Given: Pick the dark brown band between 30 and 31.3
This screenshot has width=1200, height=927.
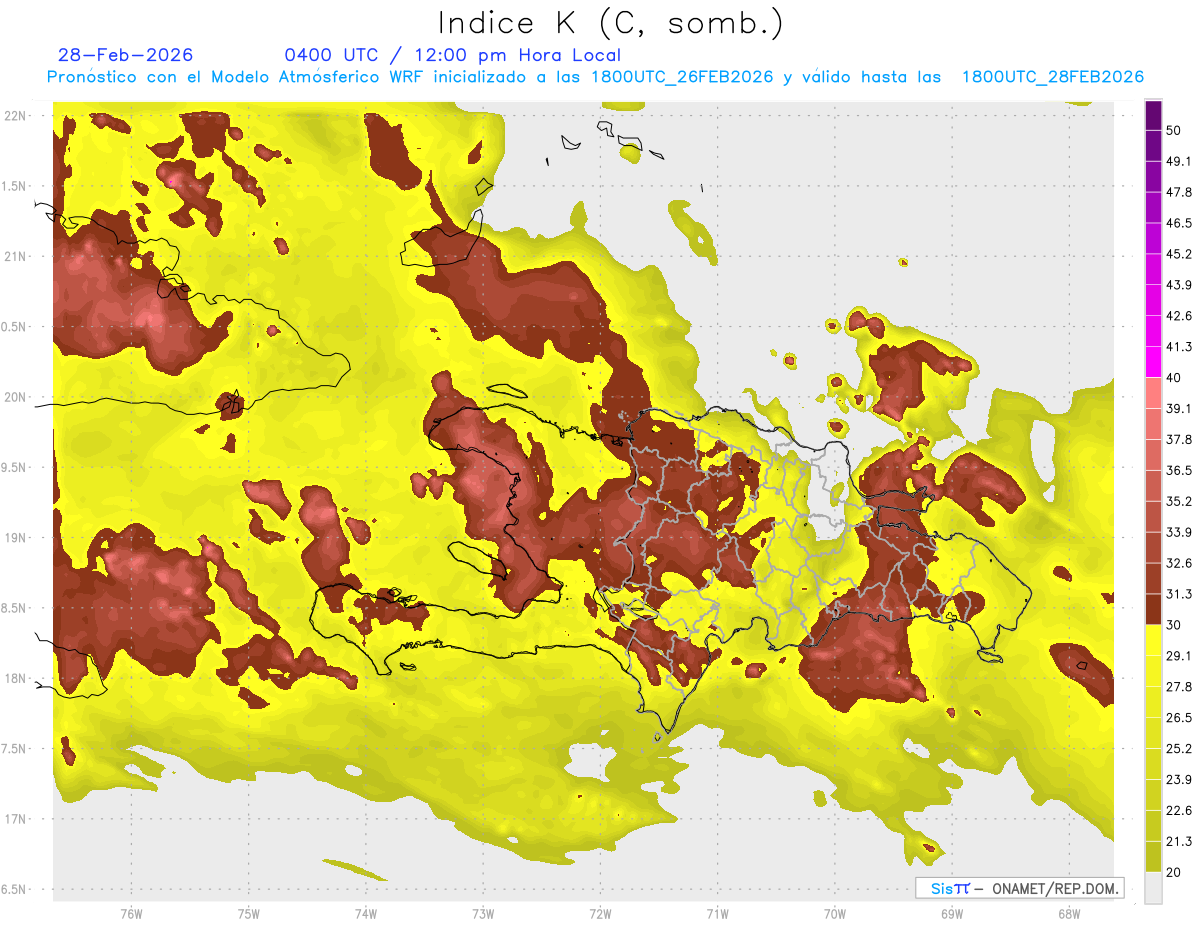Looking at the screenshot, I should [x=1153, y=609].
